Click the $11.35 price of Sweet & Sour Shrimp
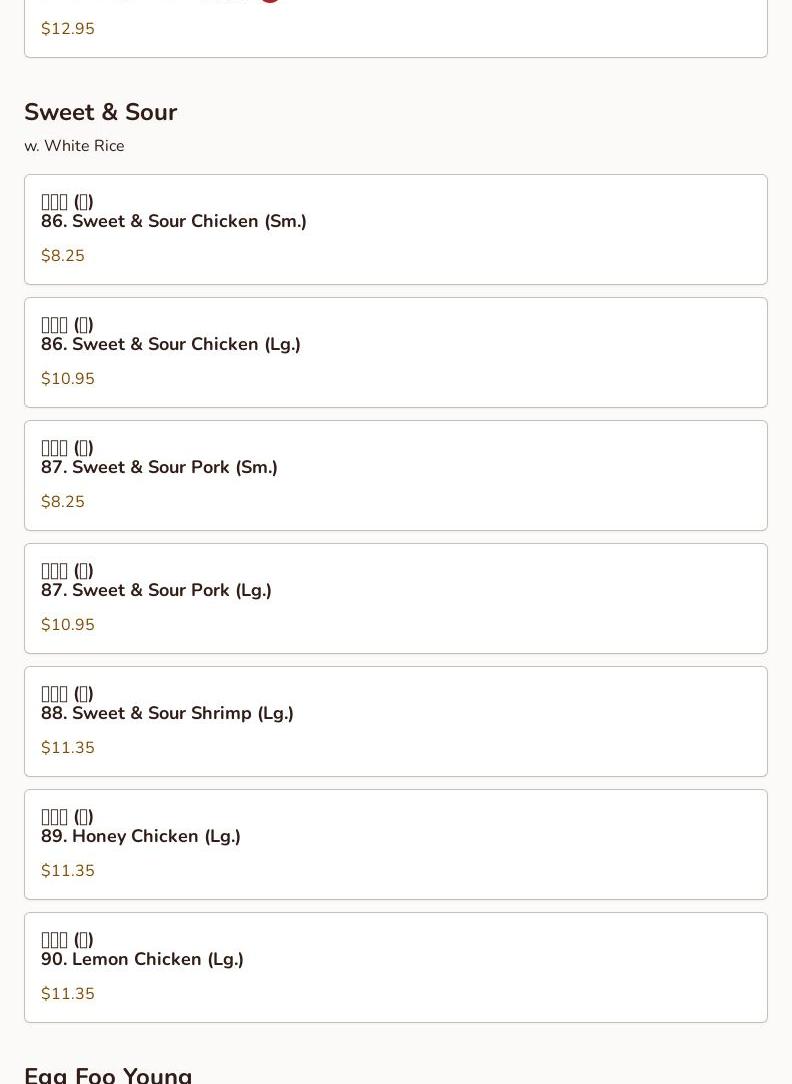Viewport: 792px width, 1084px height. (68, 748)
